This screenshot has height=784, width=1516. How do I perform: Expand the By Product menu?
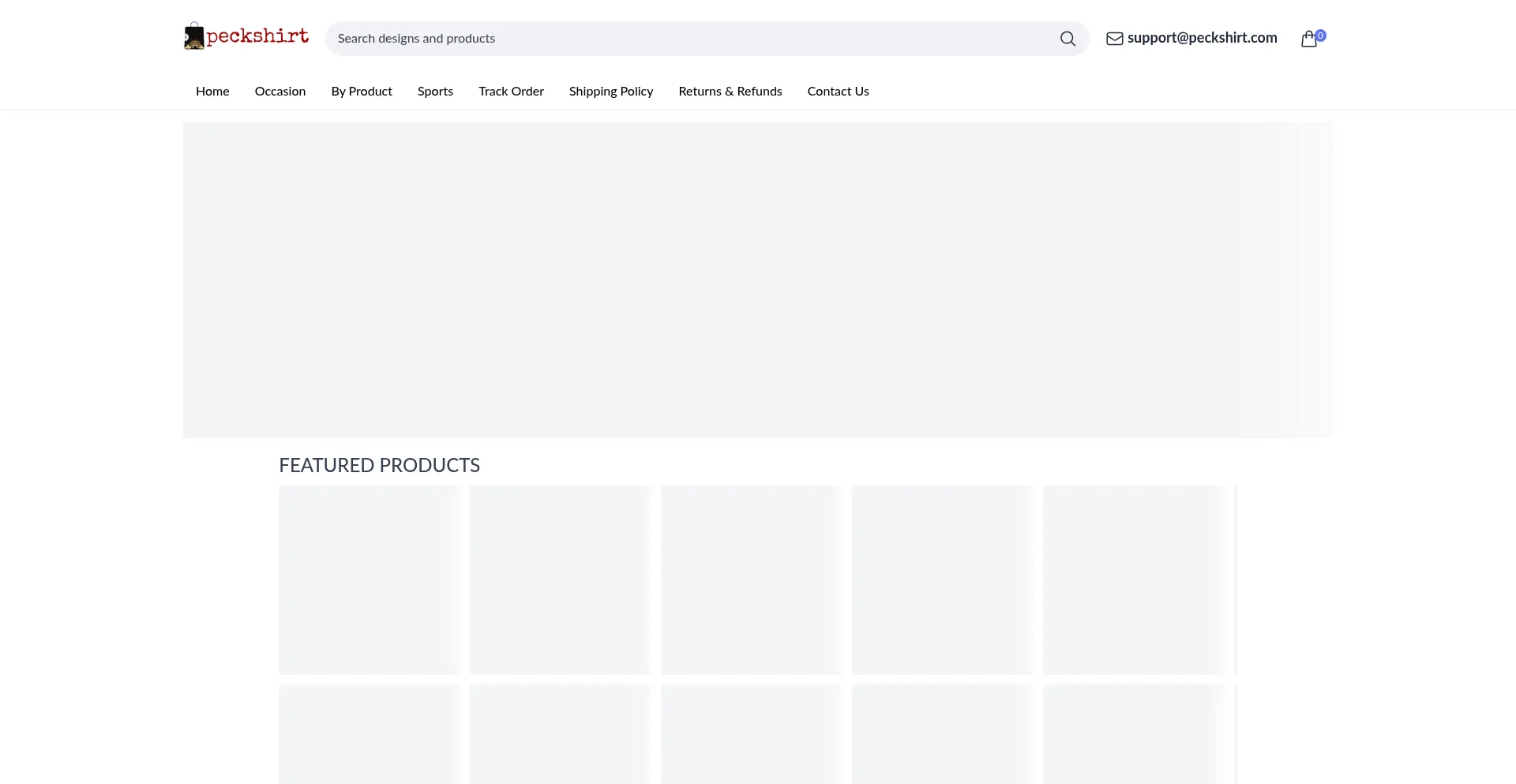click(x=362, y=92)
